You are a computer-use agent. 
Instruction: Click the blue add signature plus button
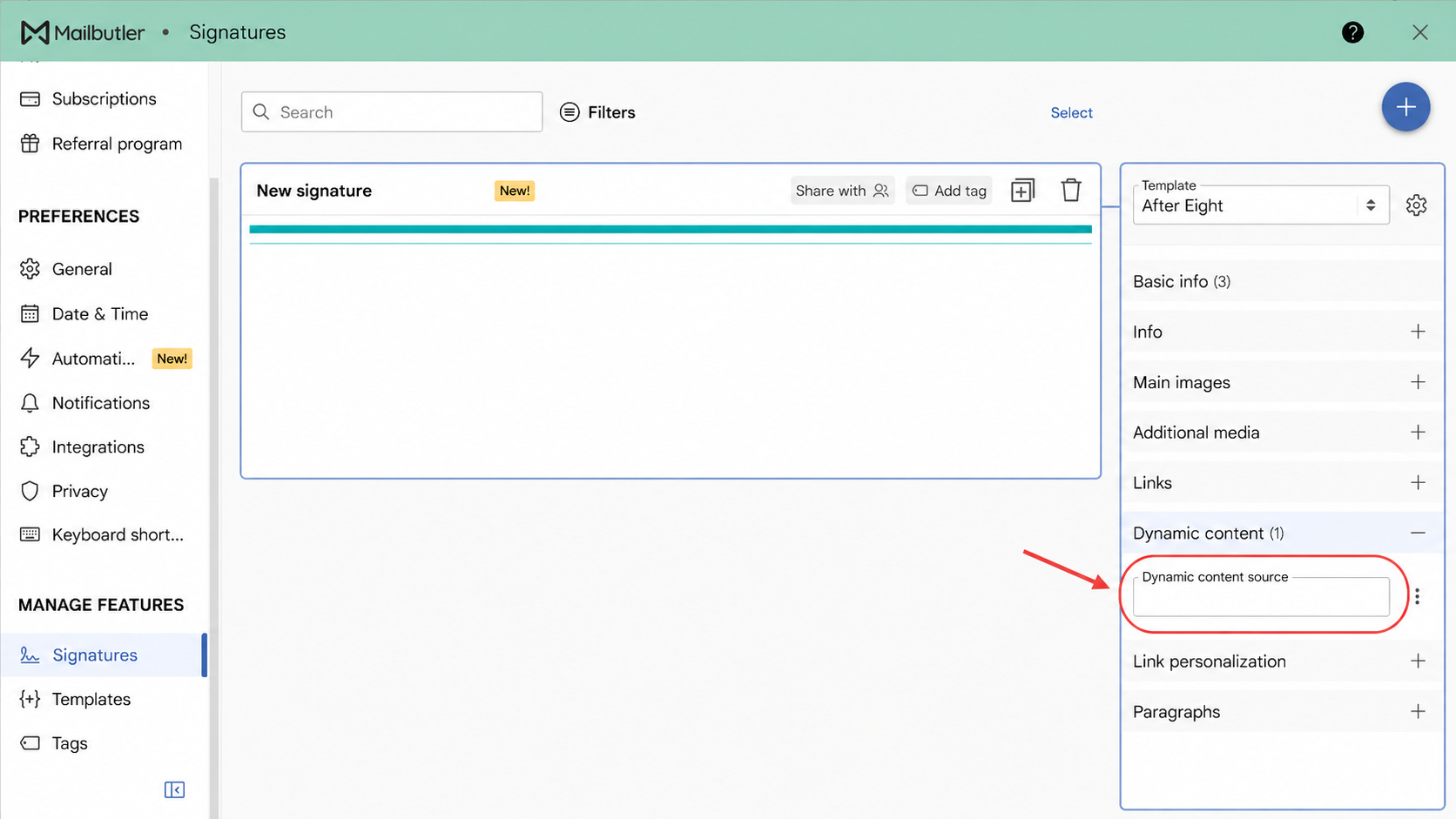[1405, 107]
